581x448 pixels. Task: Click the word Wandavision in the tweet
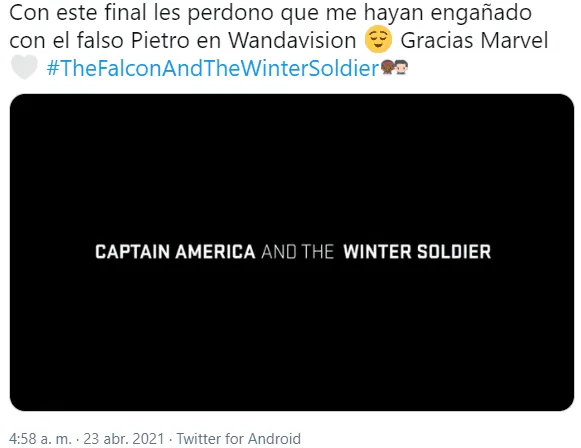tap(292, 40)
